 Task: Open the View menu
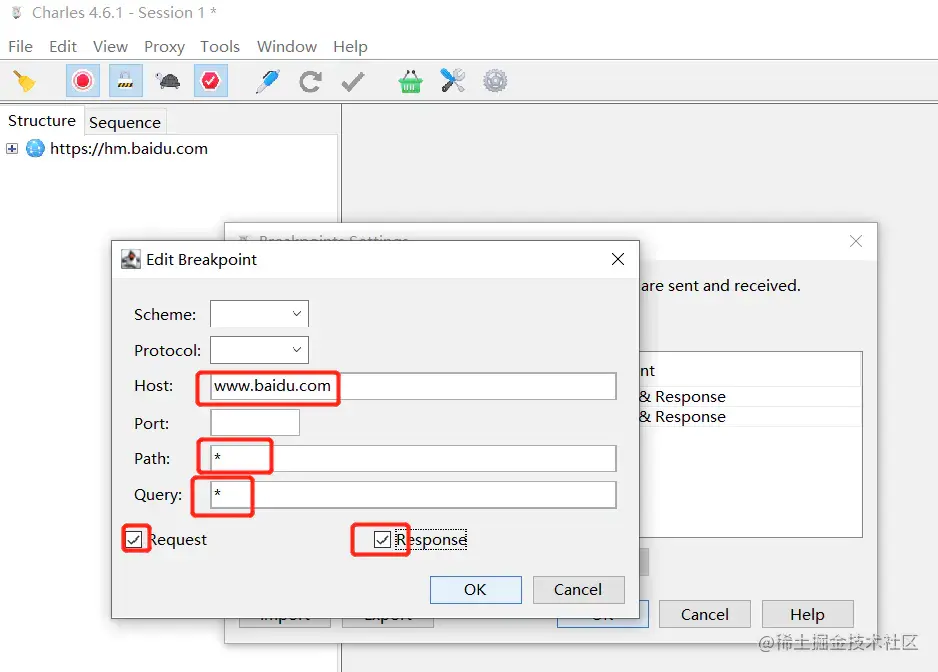pos(110,47)
